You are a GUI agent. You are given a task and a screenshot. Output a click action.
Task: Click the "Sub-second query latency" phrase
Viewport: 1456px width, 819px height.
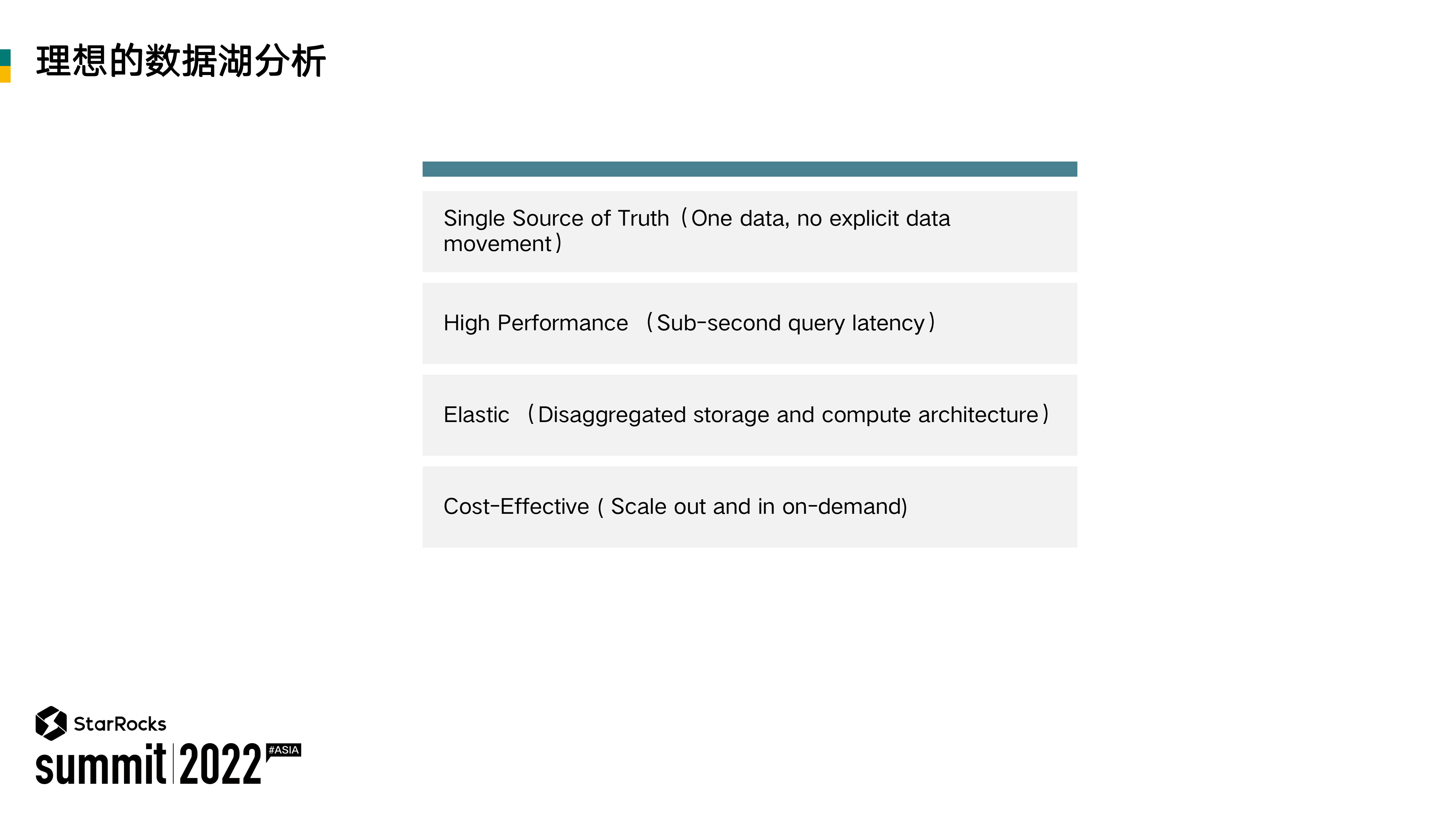click(x=791, y=323)
